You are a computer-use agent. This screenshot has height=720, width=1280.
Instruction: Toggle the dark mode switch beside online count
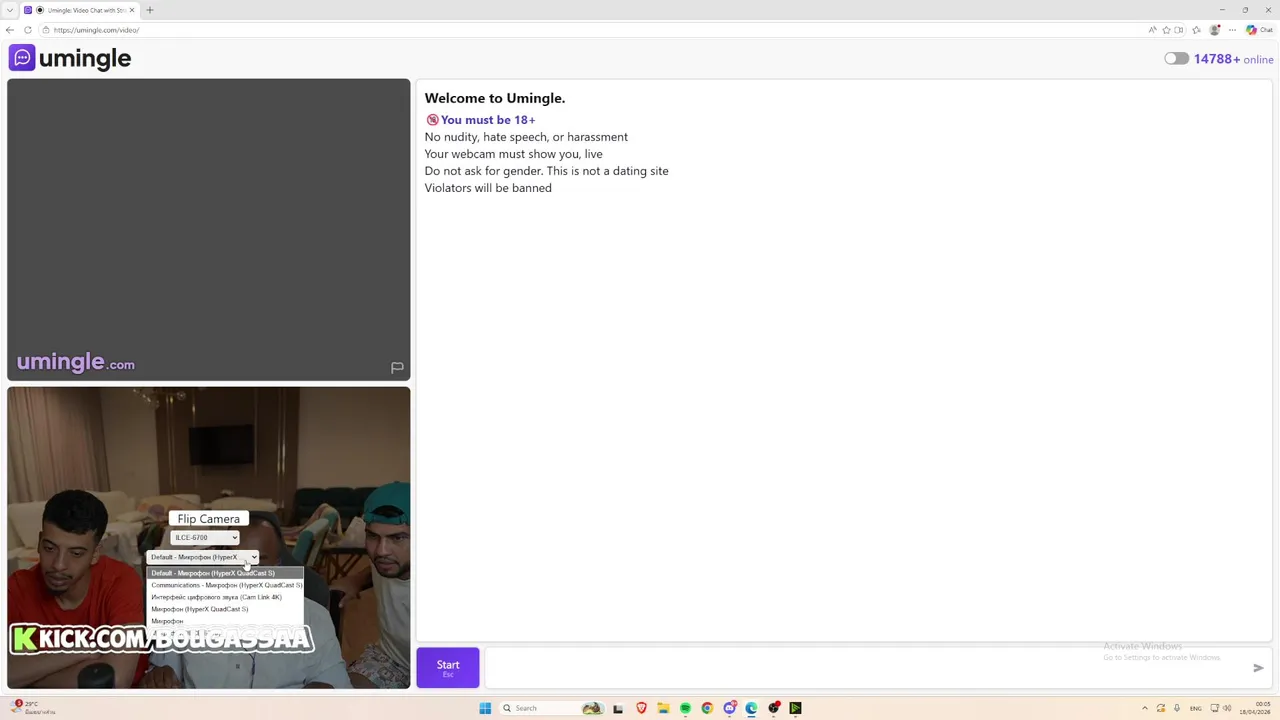(1176, 59)
